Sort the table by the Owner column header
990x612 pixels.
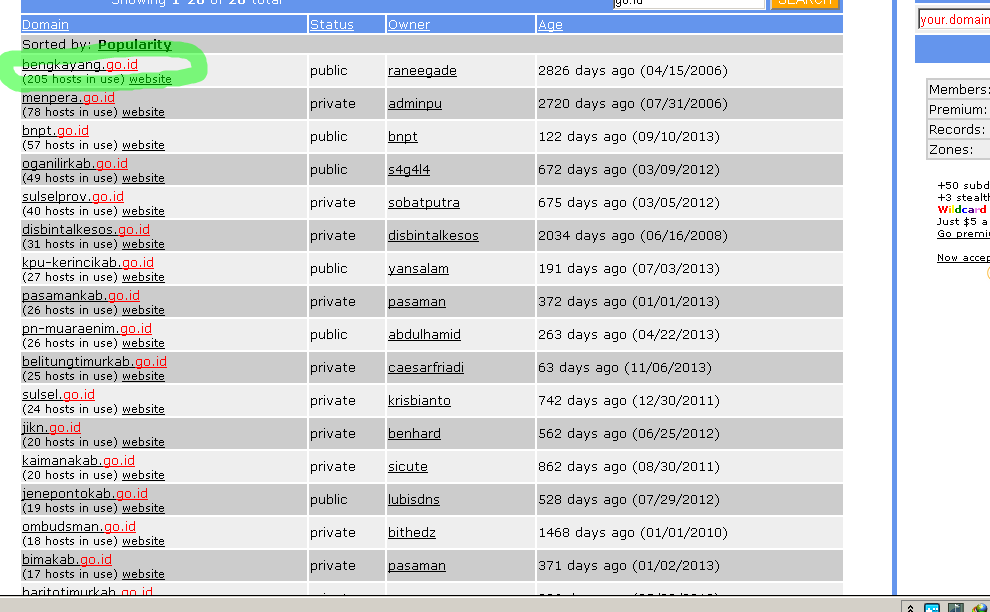(409, 25)
